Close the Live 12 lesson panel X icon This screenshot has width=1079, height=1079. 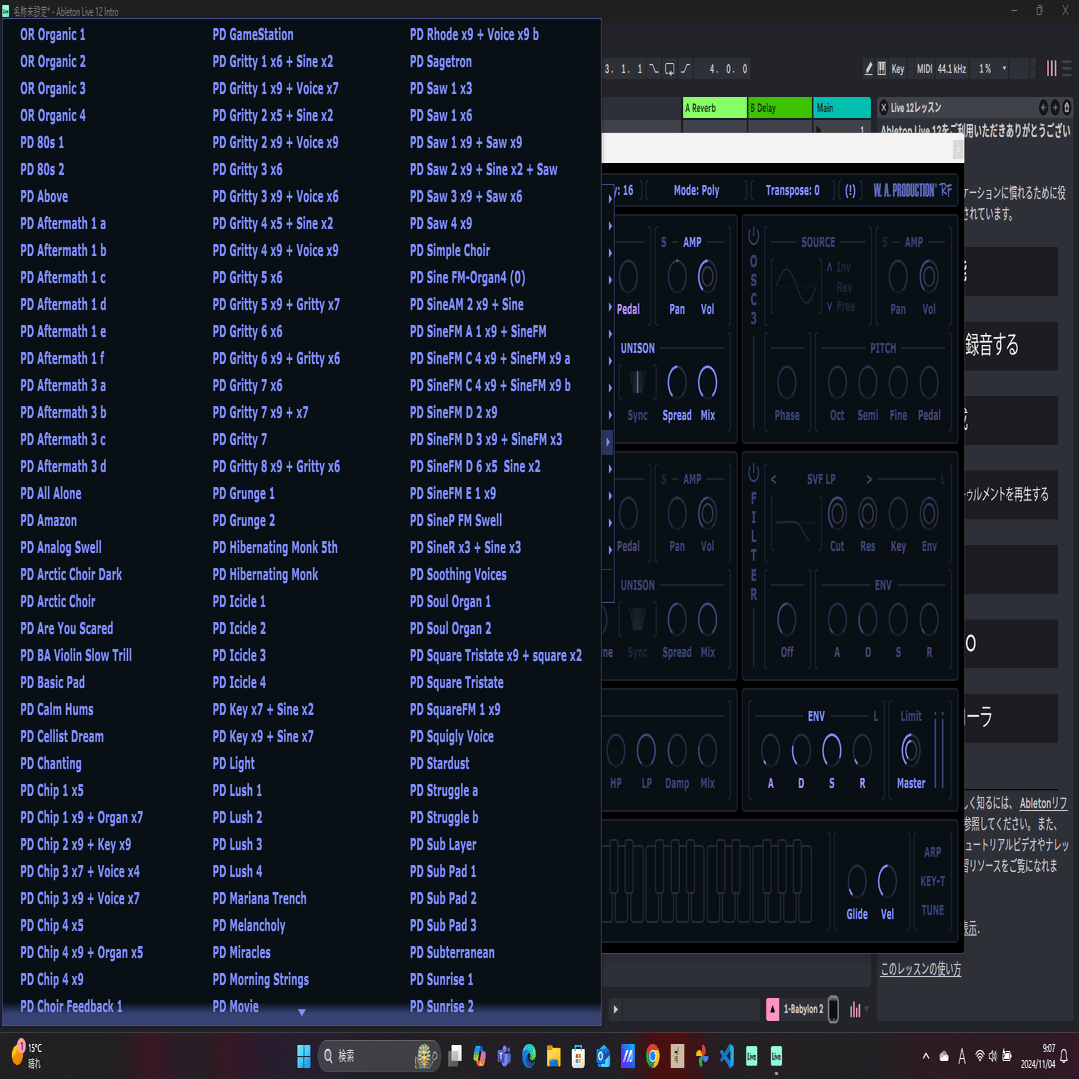click(884, 107)
